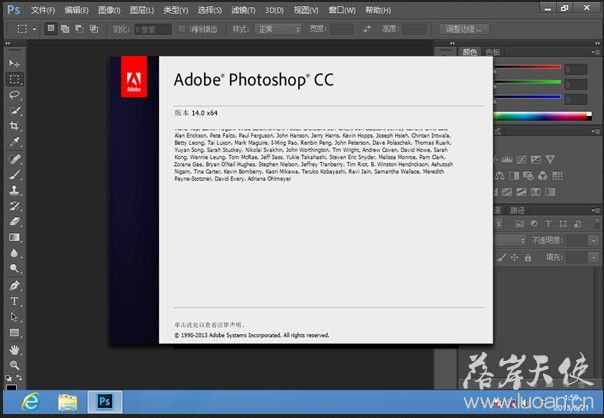Open the 滤镜(T) menu
Screen dimensions: 604x418
point(243,10)
